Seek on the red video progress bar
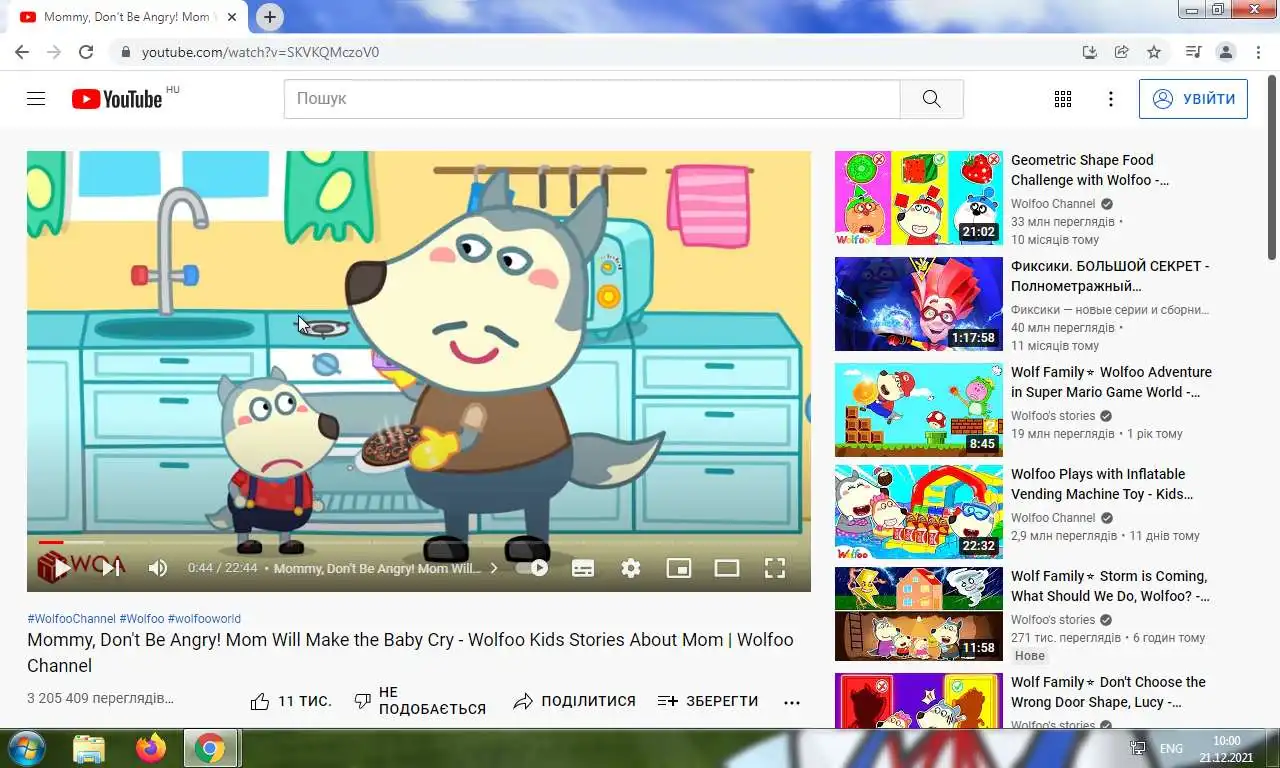This screenshot has height=768, width=1280. click(x=418, y=542)
